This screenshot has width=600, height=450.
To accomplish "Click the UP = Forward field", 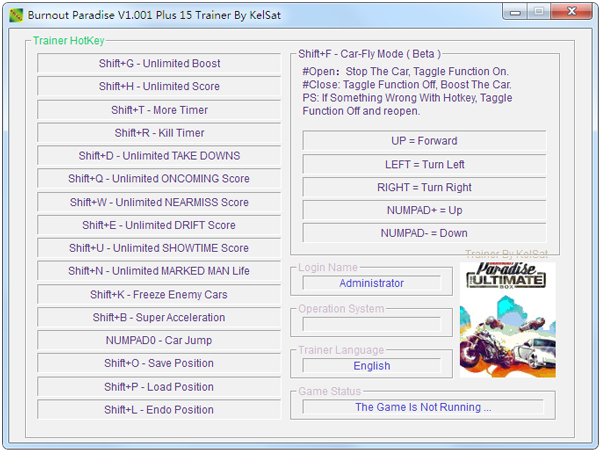I will coord(424,141).
